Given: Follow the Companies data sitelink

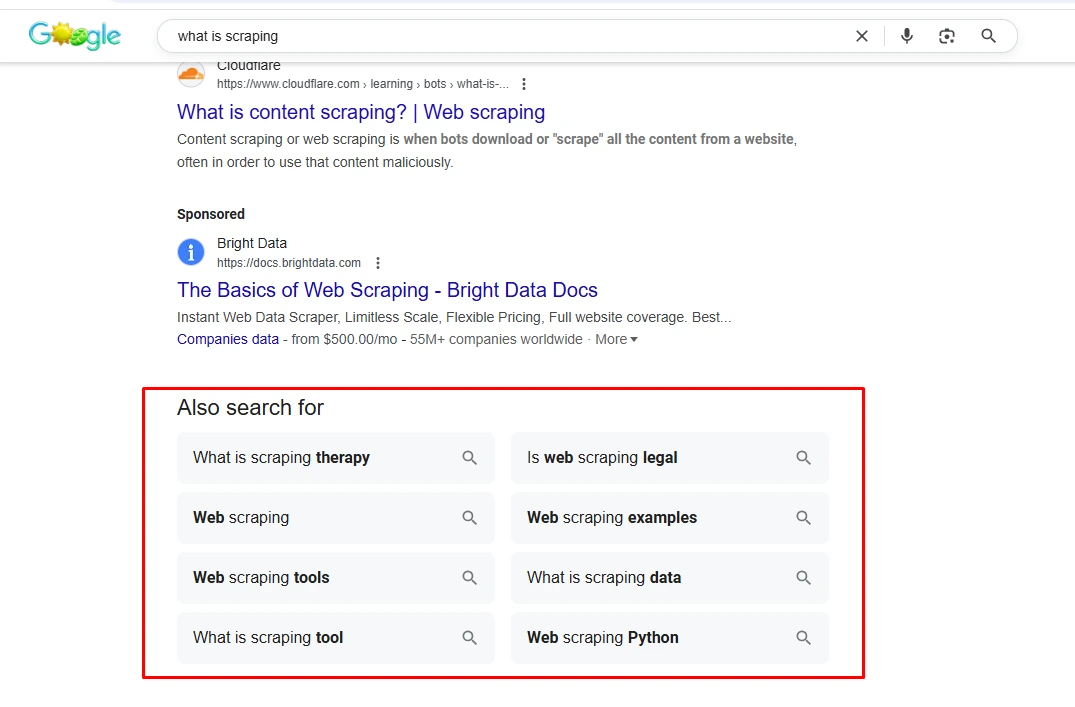Looking at the screenshot, I should pos(228,339).
